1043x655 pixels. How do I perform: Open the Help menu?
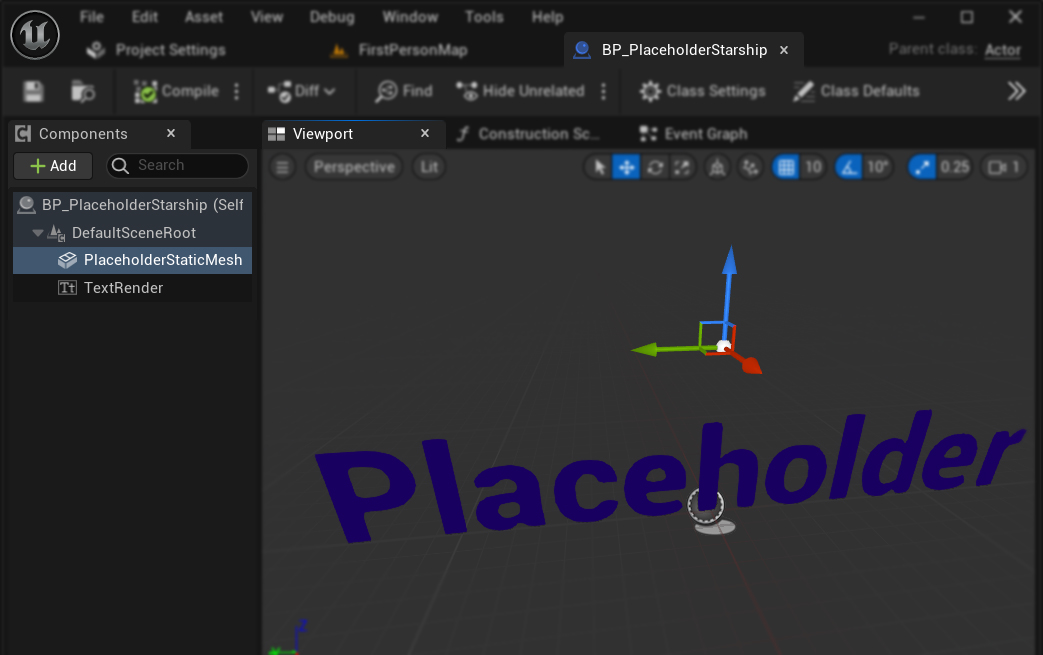point(547,17)
